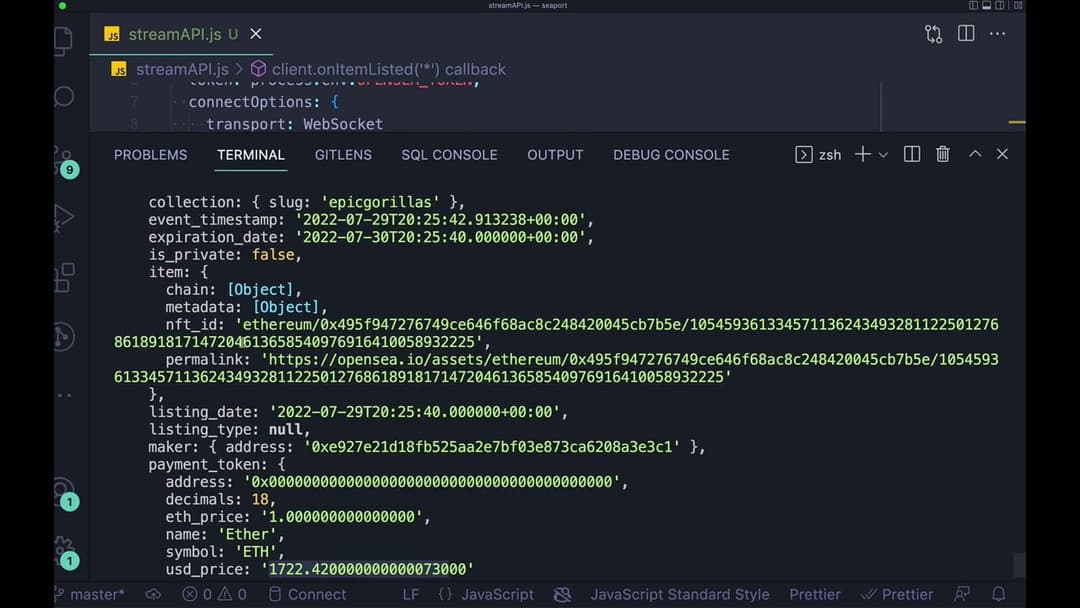
Task: Click the master branch in status bar
Action: click(x=90, y=594)
